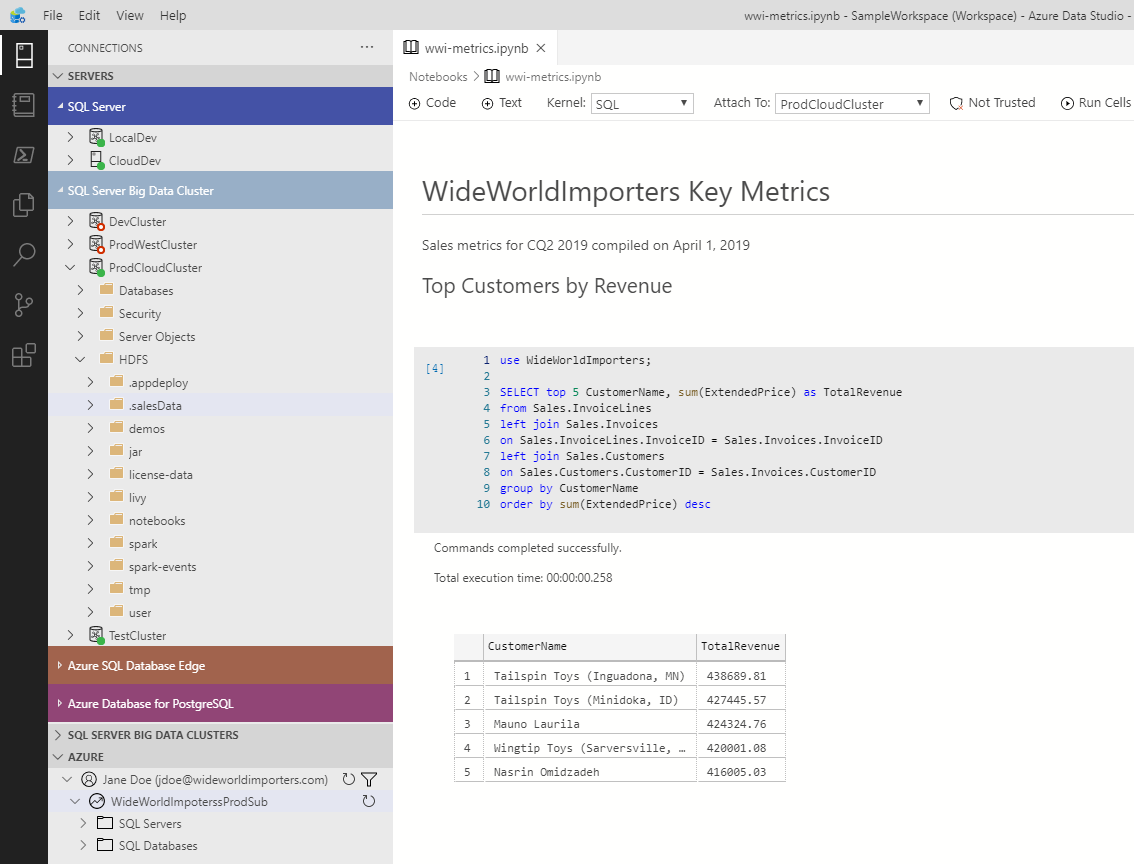
Task: Collapse the HDFS folder
Action: coord(80,359)
